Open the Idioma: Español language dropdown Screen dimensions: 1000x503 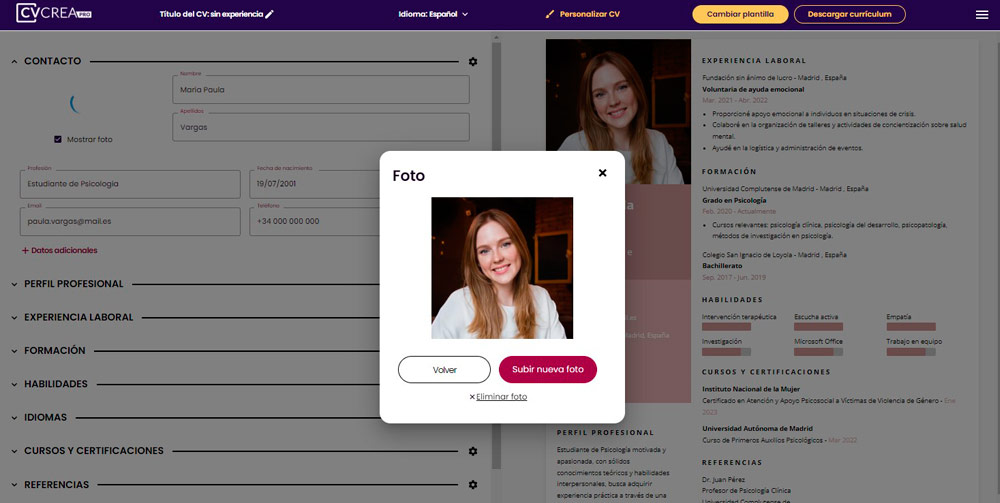pyautogui.click(x=433, y=14)
